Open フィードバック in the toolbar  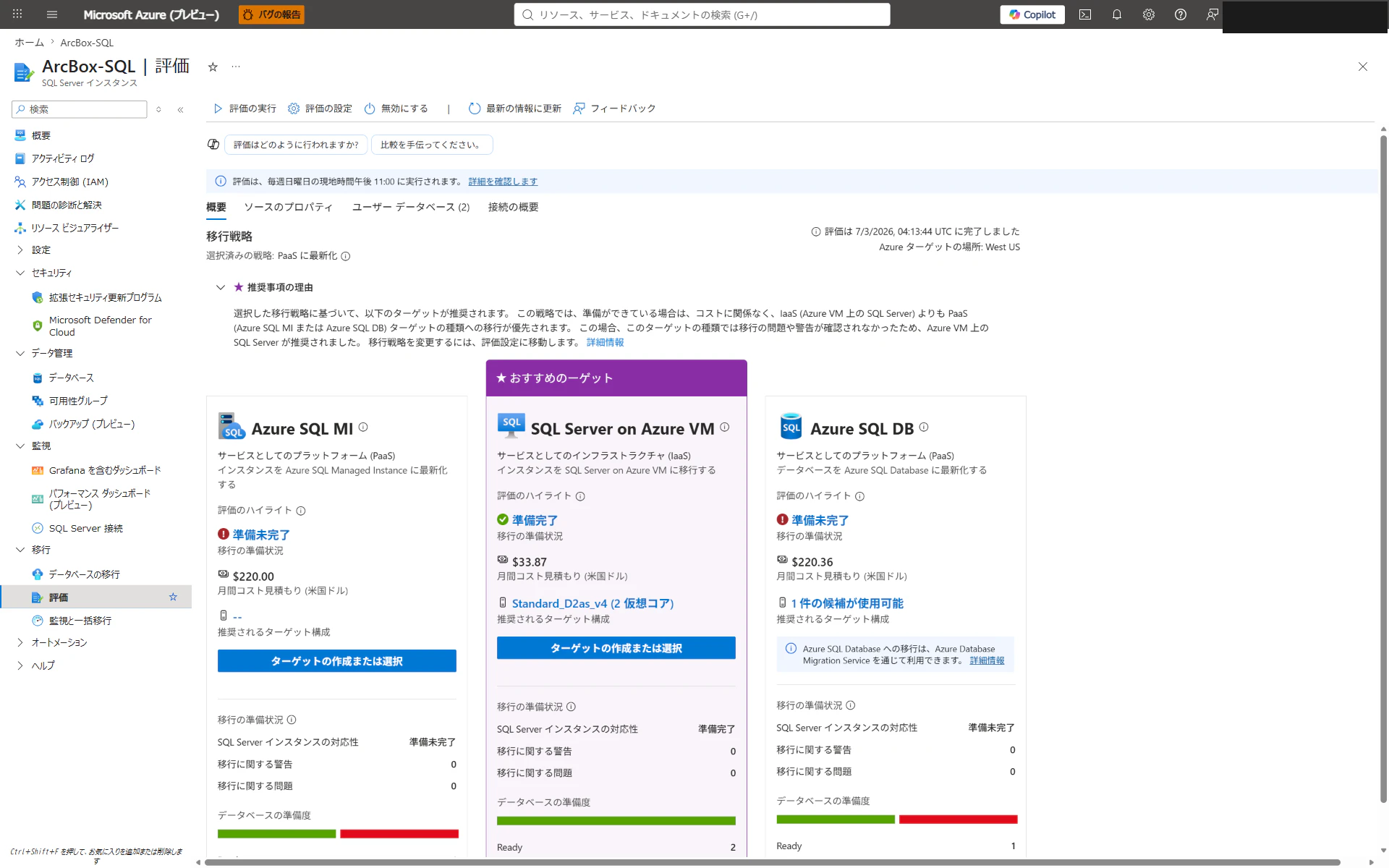click(x=614, y=109)
